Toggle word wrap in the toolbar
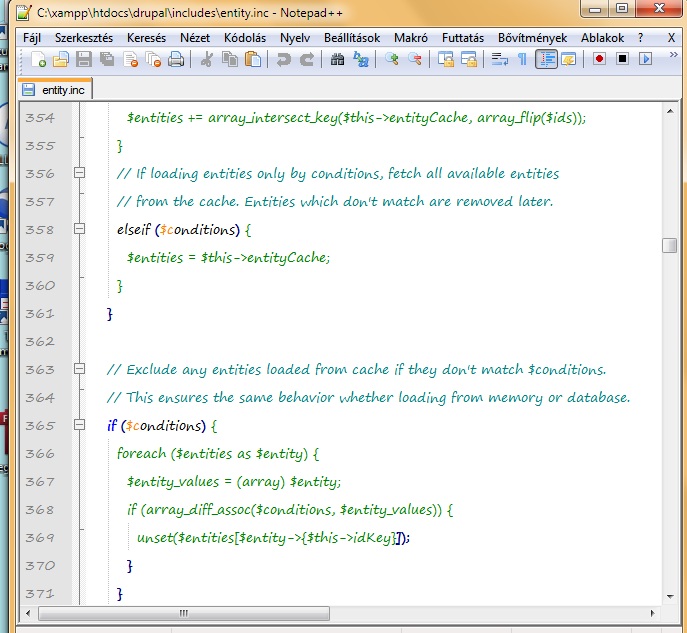Screen dimensions: 687x633 [x=499, y=59]
